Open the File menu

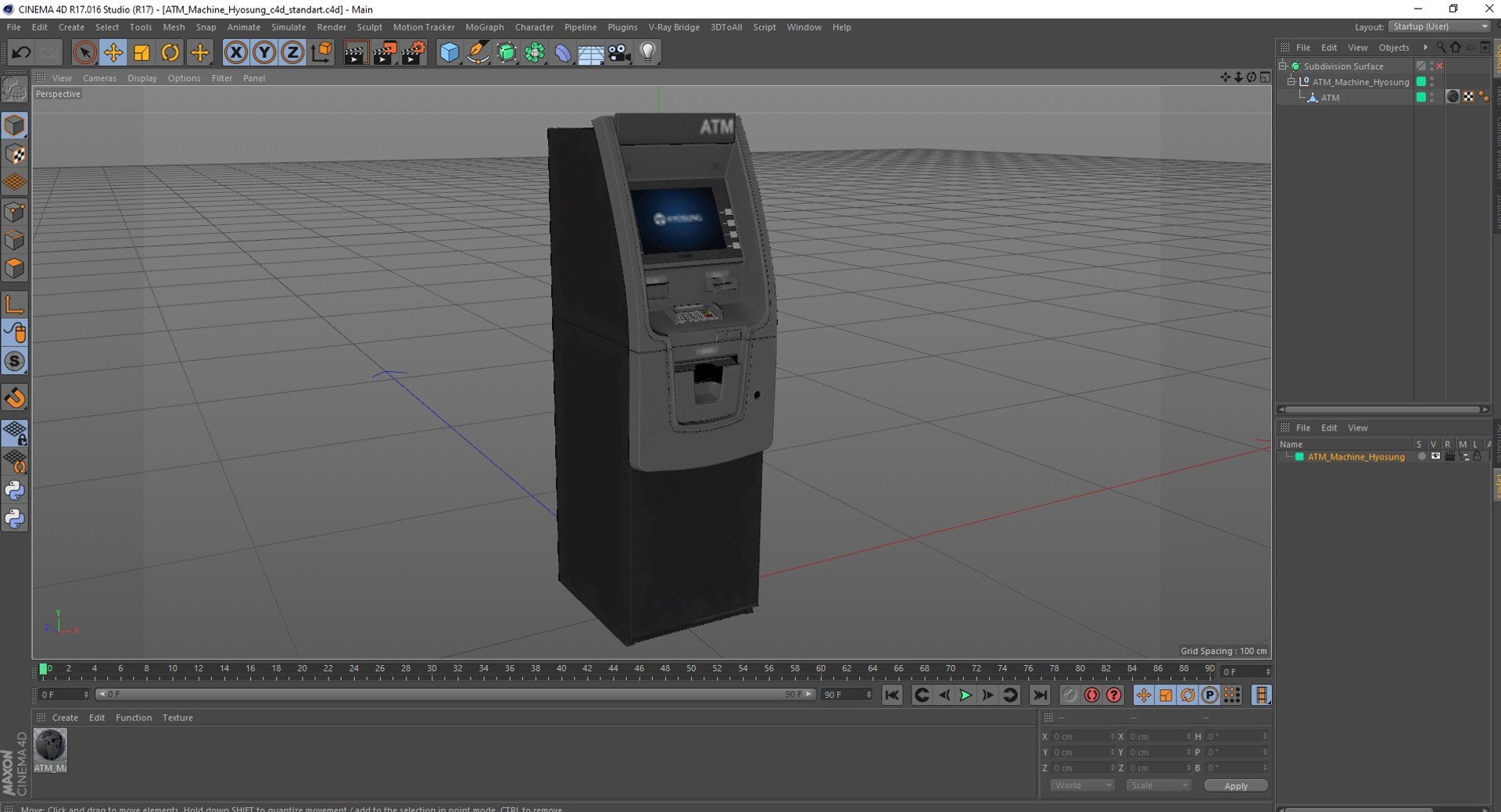13,27
